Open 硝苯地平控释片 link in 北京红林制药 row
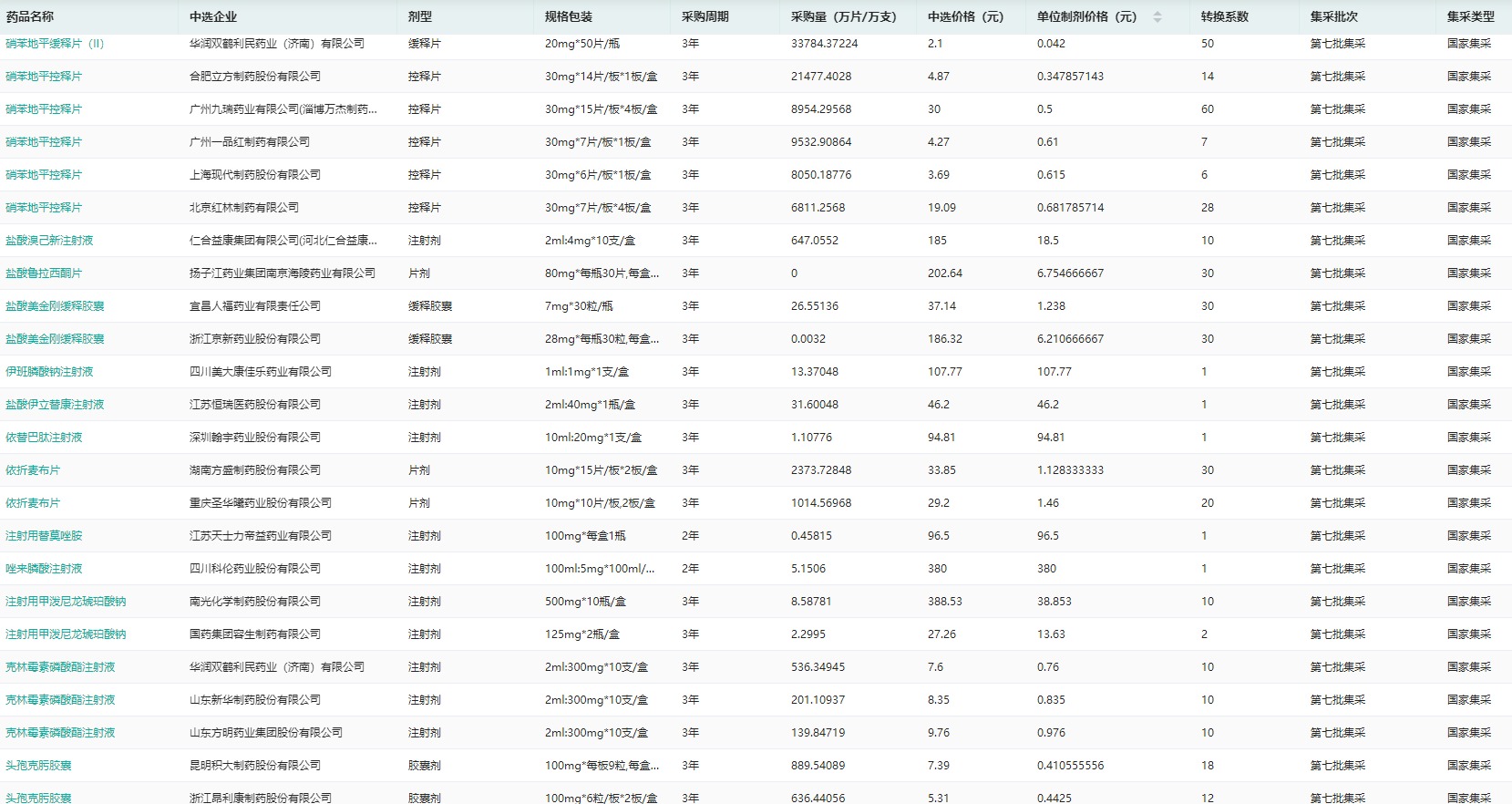The height and width of the screenshot is (804, 1512). point(44,208)
